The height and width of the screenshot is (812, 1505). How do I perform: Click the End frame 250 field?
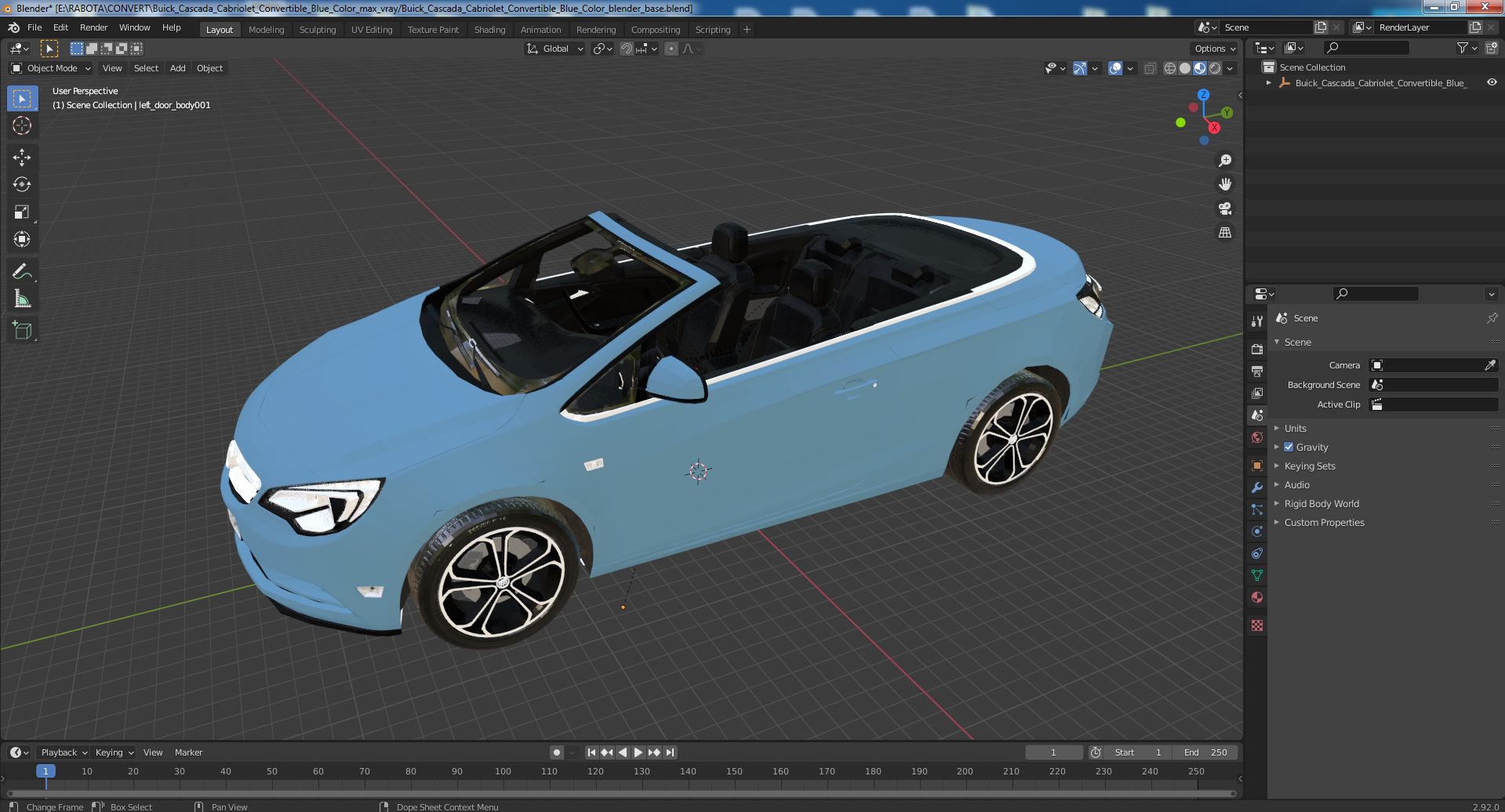pos(1205,752)
